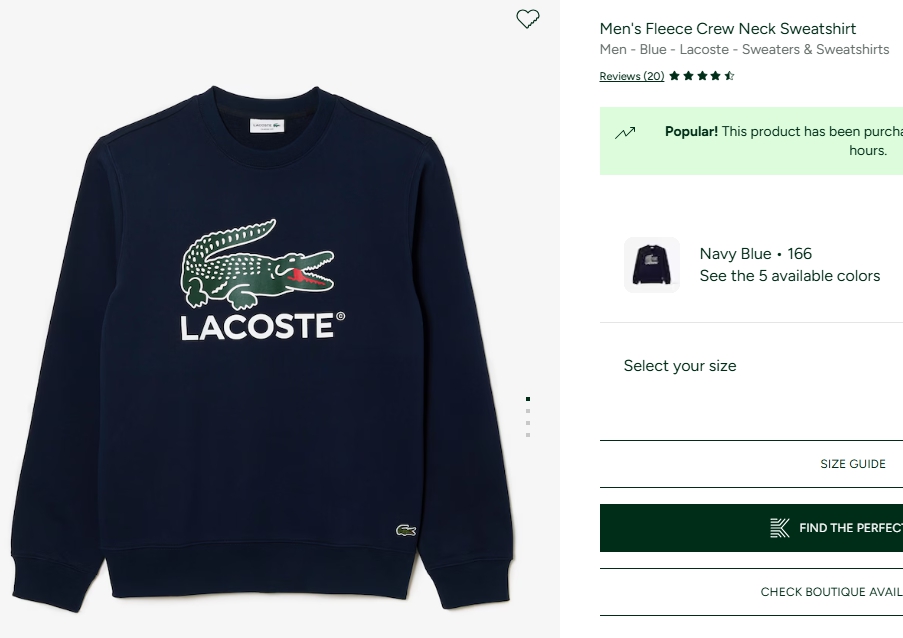Screen dimensions: 903x638
Task: Check boutique availability for this sweatshirt
Action: [x=830, y=592]
